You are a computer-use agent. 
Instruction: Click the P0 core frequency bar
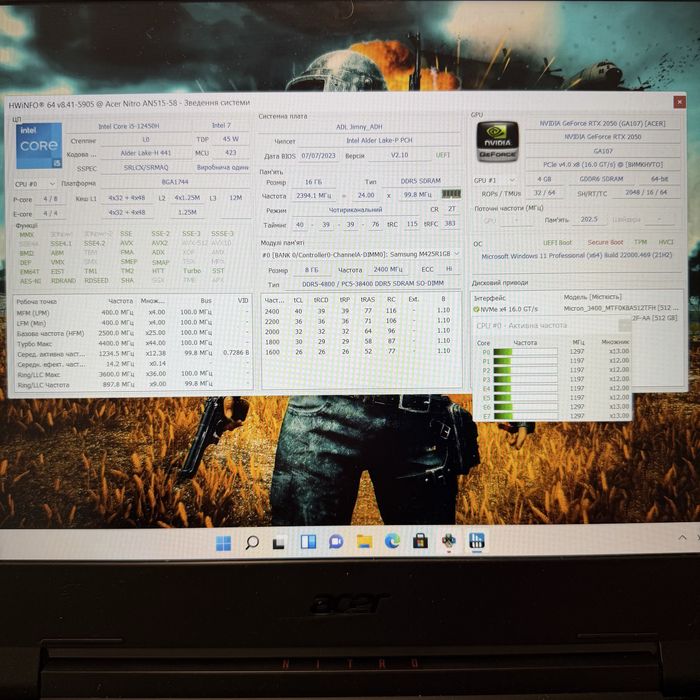[x=525, y=352]
